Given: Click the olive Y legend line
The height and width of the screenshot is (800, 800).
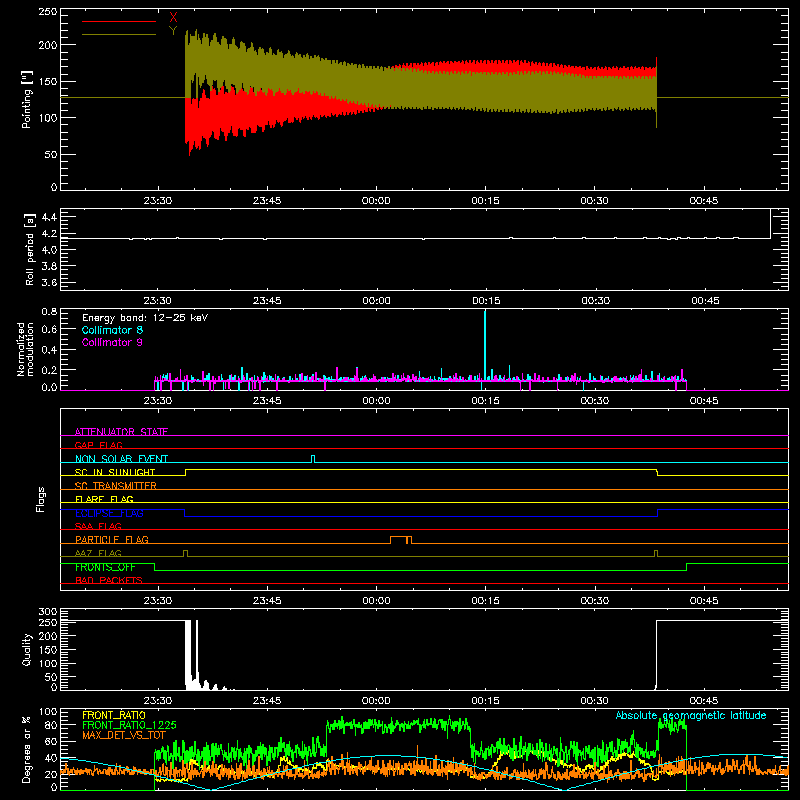Looking at the screenshot, I should (119, 34).
